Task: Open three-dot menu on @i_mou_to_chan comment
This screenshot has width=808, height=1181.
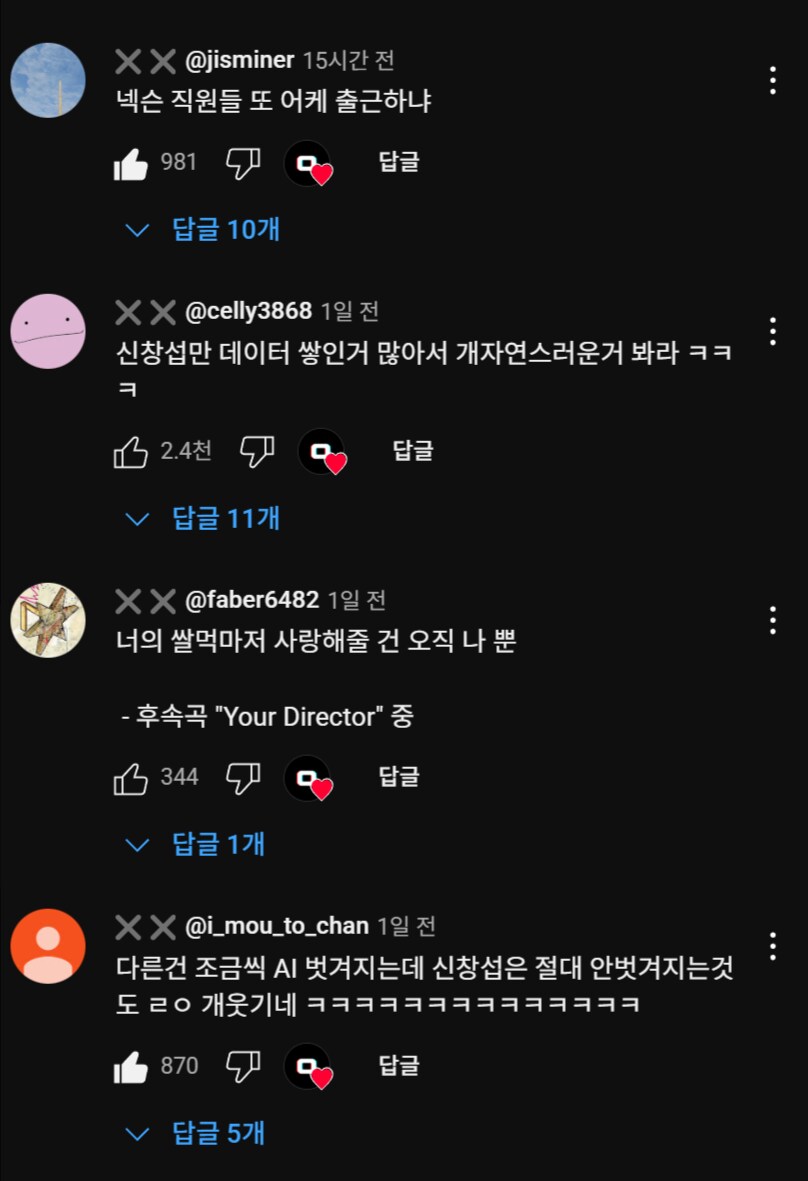Action: [773, 946]
